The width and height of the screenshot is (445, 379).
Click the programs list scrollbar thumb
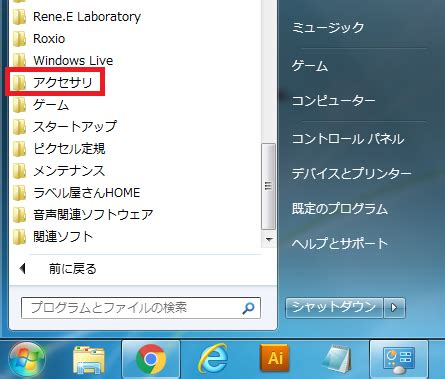click(x=268, y=186)
